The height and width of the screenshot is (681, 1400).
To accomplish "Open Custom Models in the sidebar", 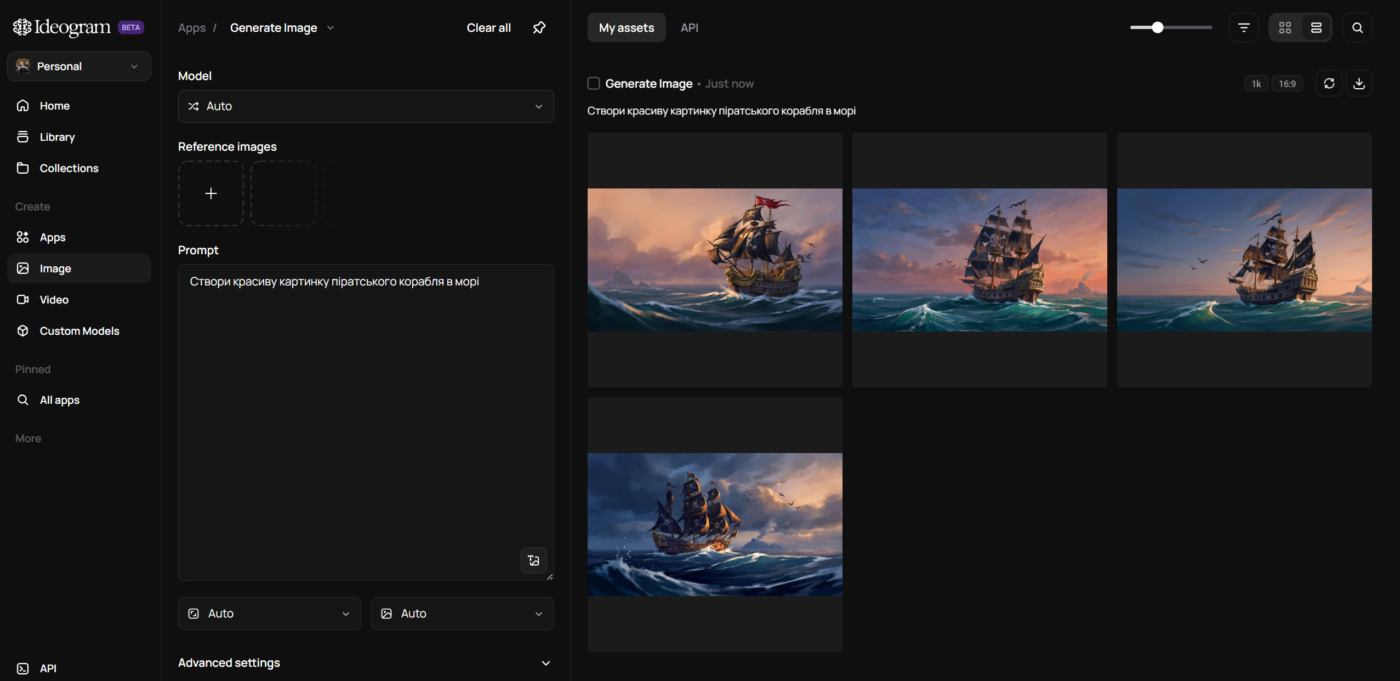I will coord(79,331).
